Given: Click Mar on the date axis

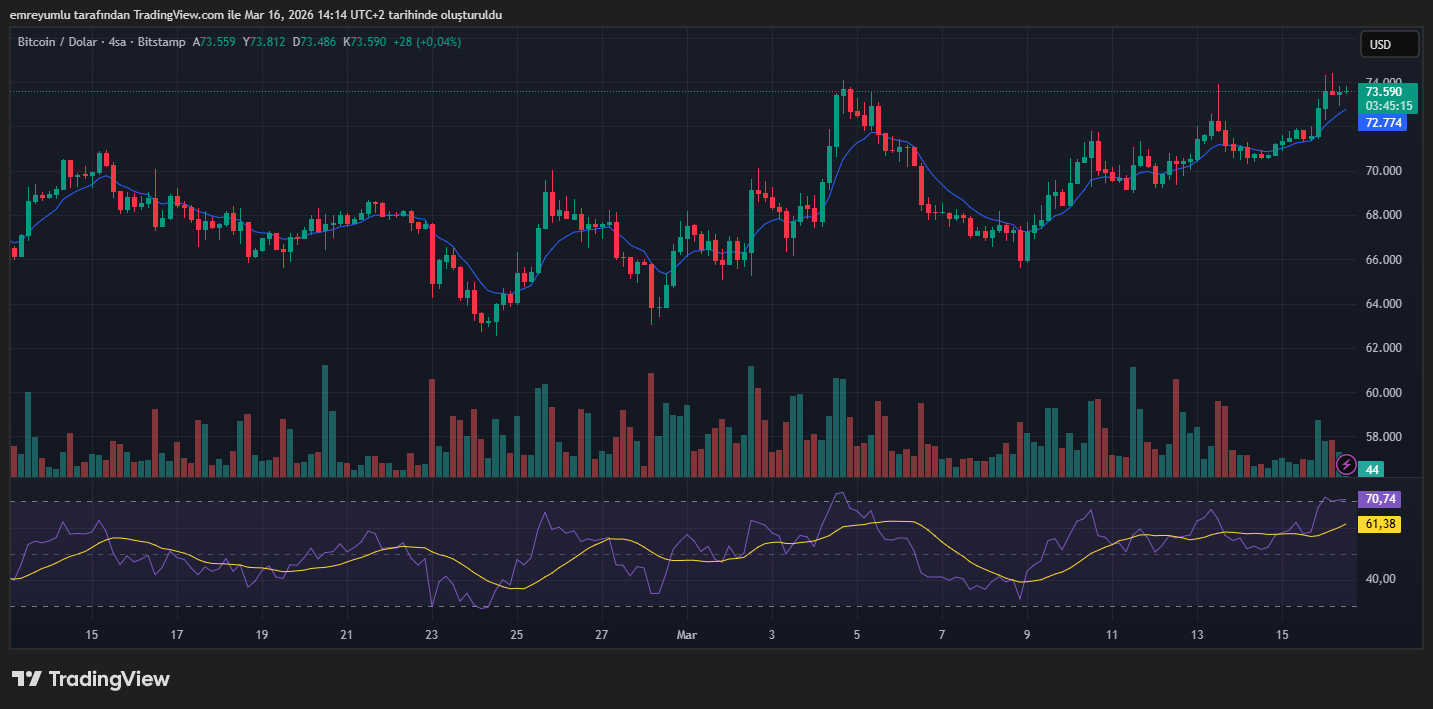Looking at the screenshot, I should (687, 635).
